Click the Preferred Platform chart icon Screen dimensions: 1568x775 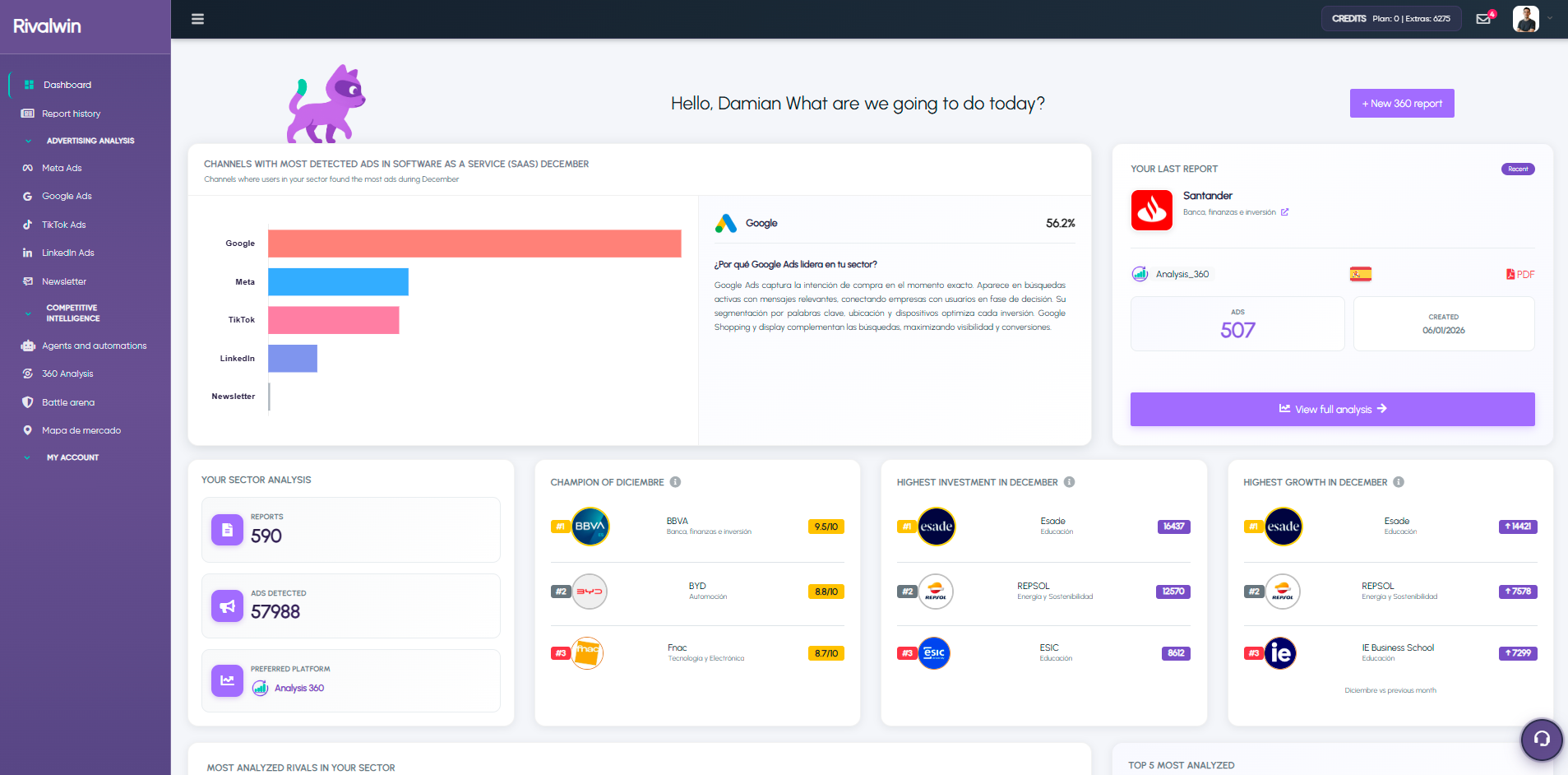(x=227, y=680)
